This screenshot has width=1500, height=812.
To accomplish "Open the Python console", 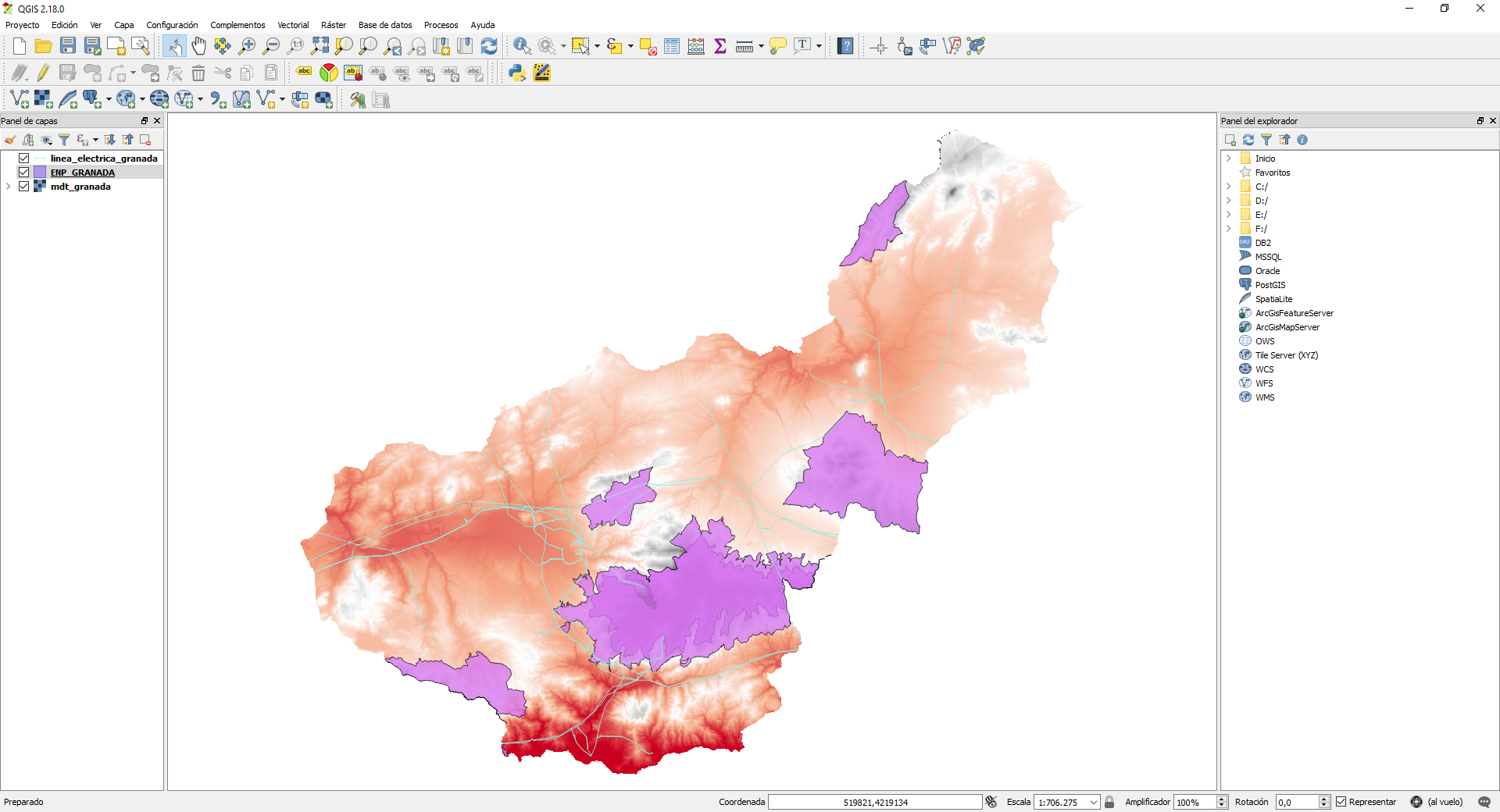I will [516, 73].
